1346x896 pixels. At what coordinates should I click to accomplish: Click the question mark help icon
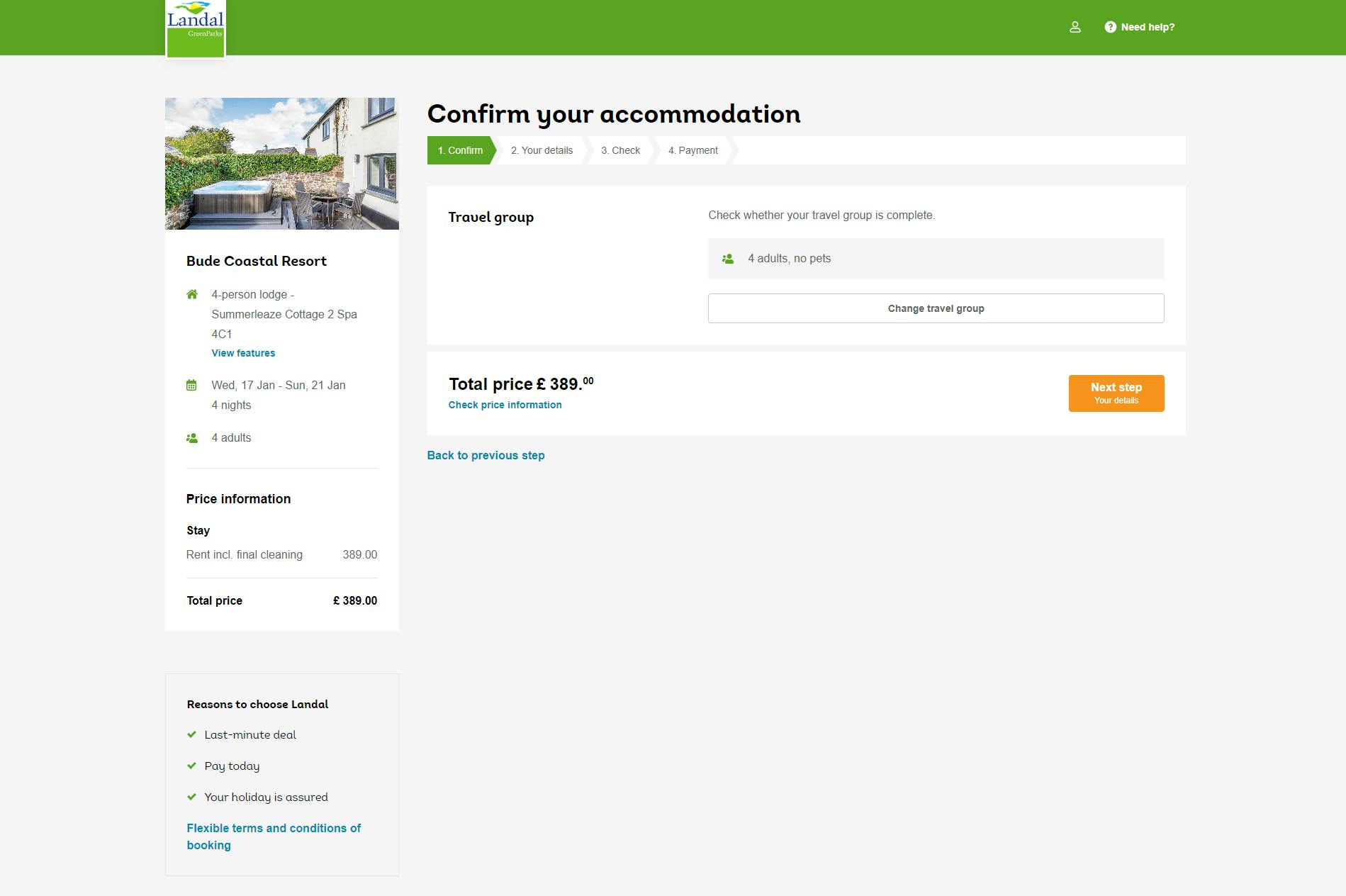[x=1110, y=27]
